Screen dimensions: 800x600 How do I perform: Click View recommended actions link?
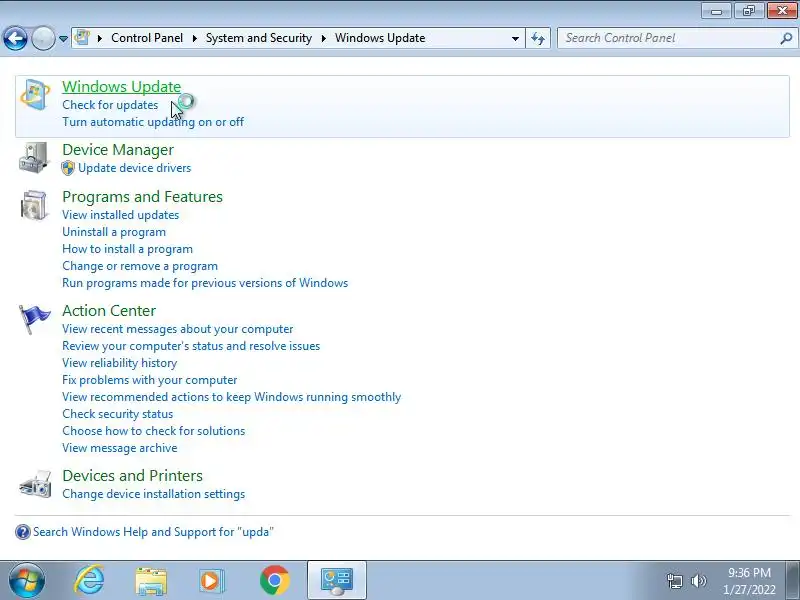(x=232, y=397)
